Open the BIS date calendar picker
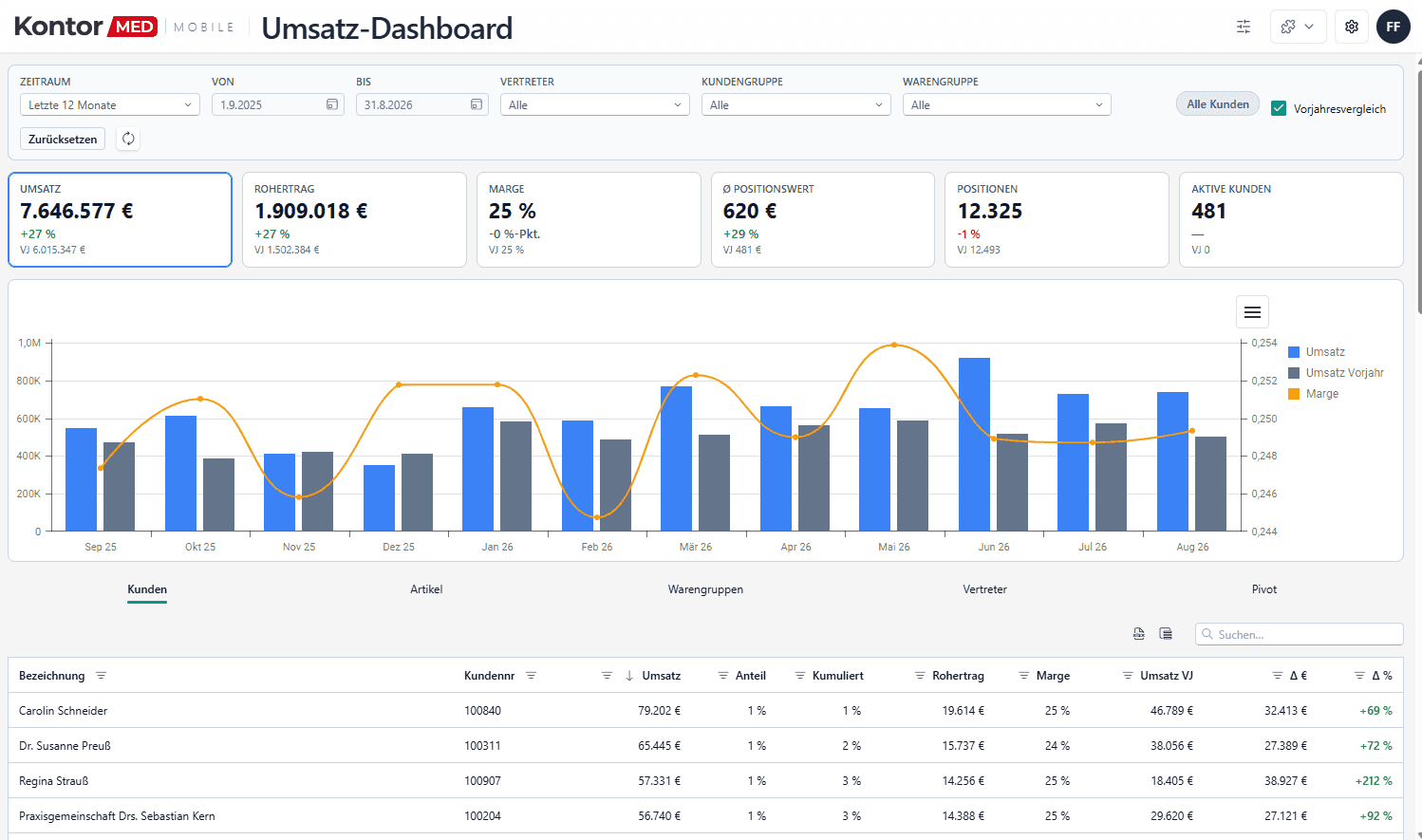The image size is (1422, 840). (x=477, y=104)
